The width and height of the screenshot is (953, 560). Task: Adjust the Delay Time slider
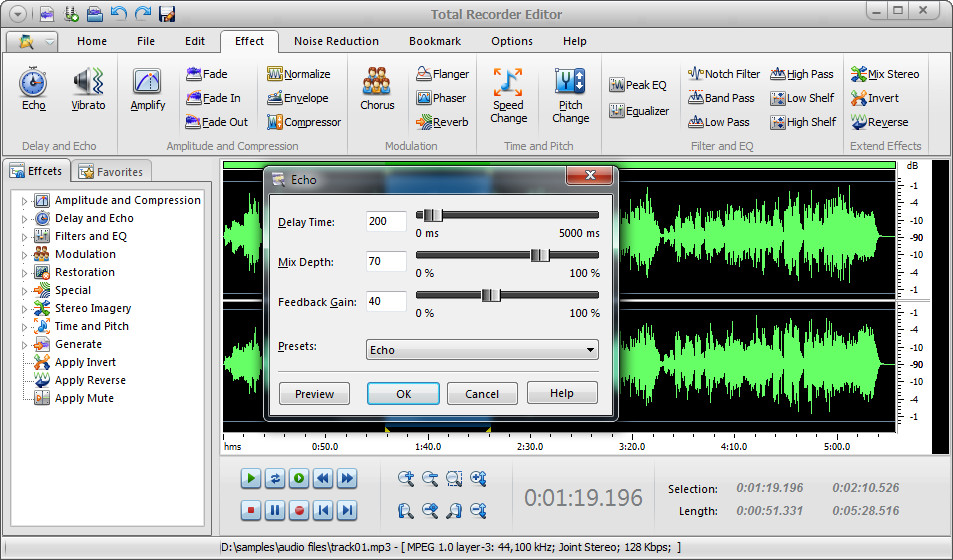(433, 215)
